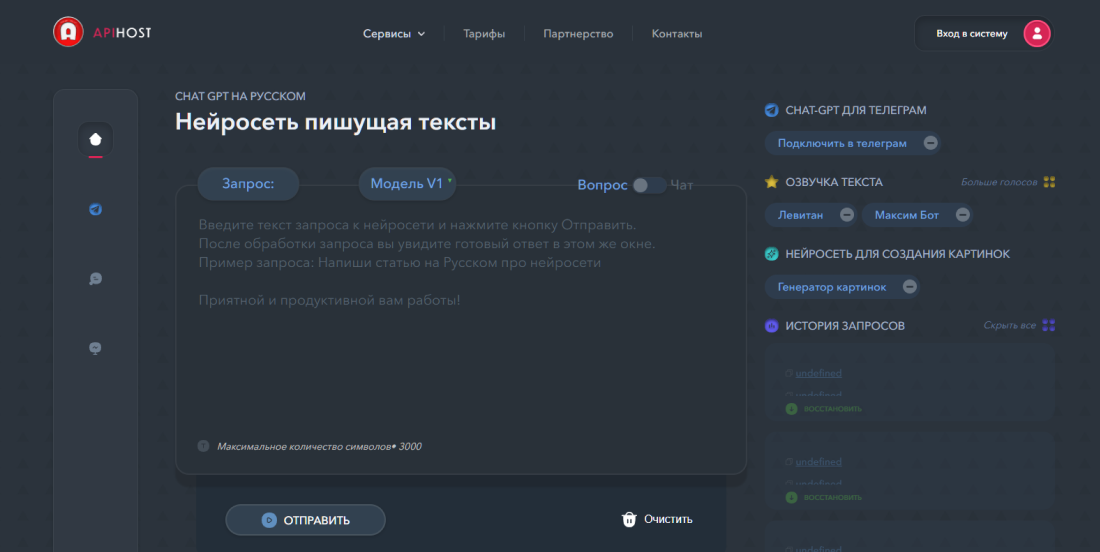This screenshot has height=552, width=1100.
Task: Click the CHAT-GPT ДЛЯ ТЕЛЕГРАМ section title
Action: 855,110
